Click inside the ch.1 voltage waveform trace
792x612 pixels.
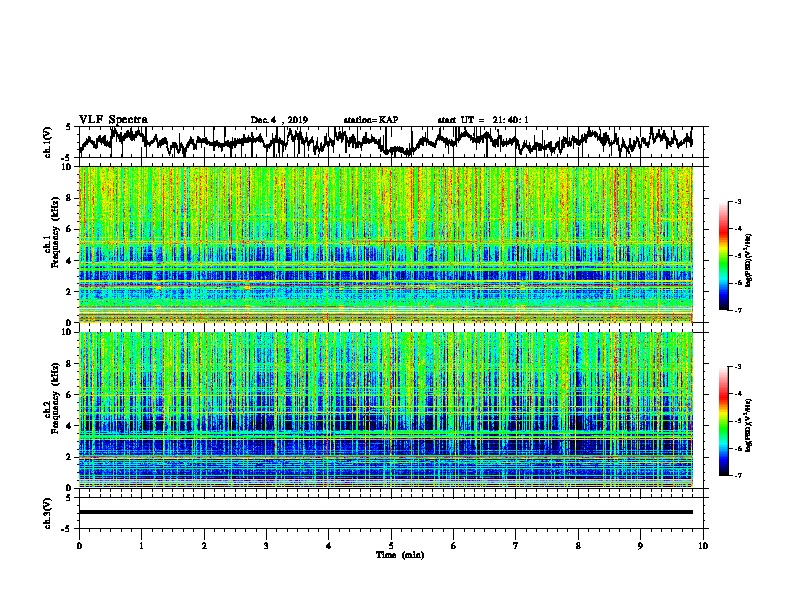point(385,142)
